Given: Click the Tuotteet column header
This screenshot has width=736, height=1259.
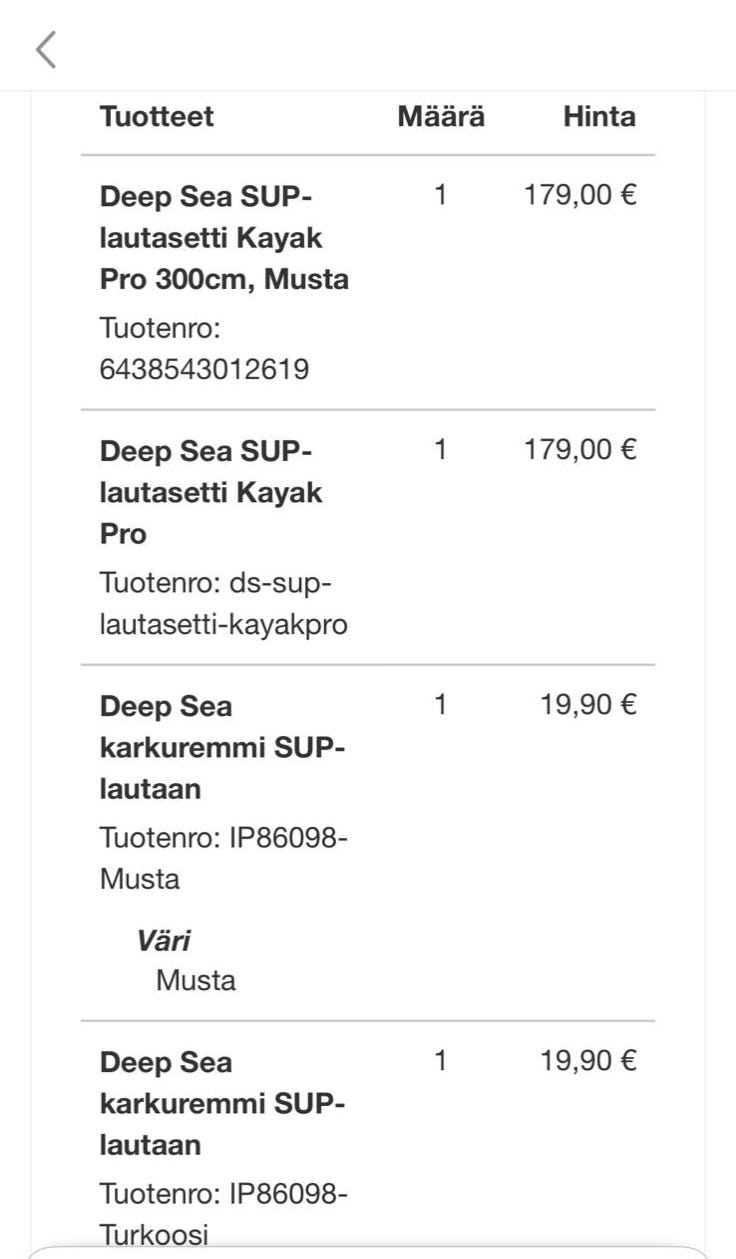Looking at the screenshot, I should pos(156,117).
